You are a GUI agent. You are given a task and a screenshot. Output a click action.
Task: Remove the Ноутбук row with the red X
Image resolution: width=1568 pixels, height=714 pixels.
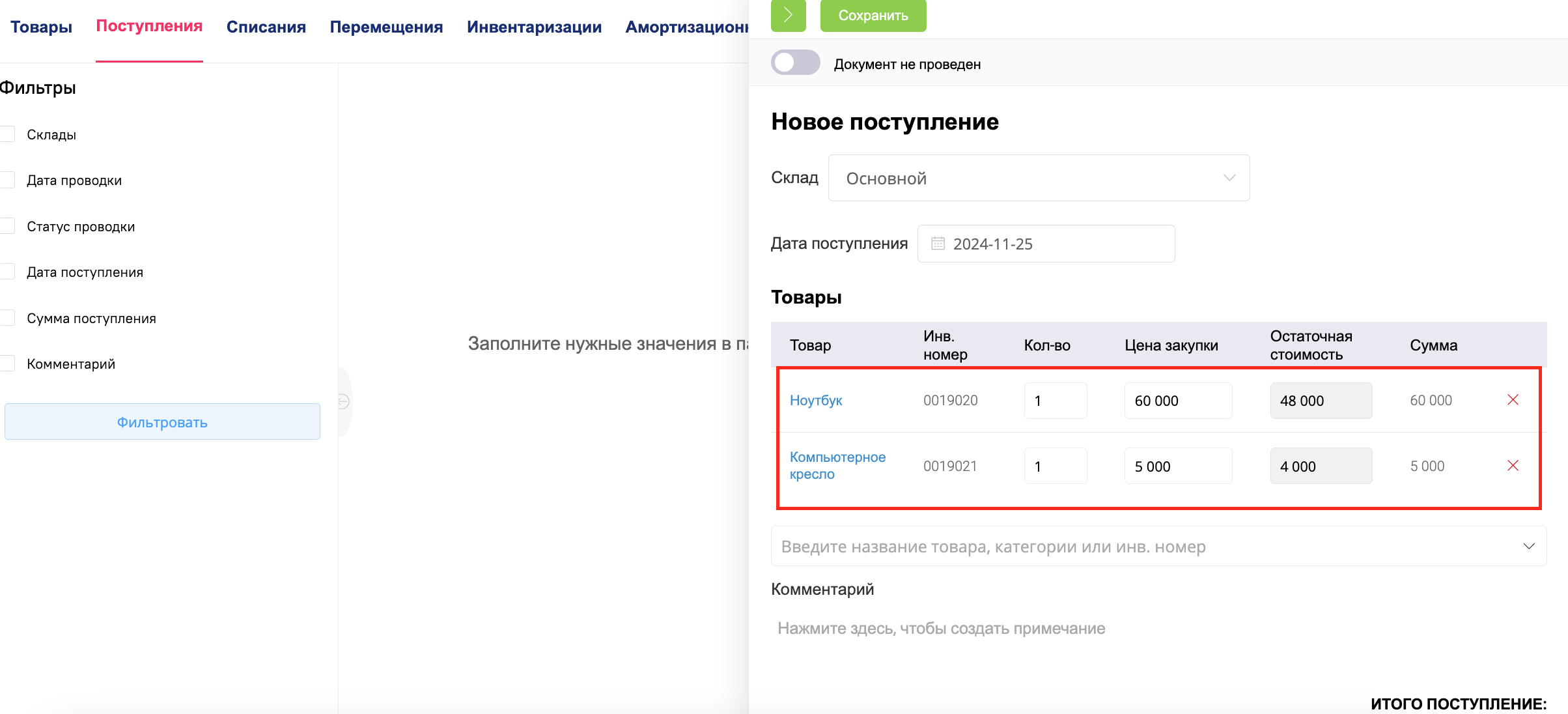pos(1513,400)
